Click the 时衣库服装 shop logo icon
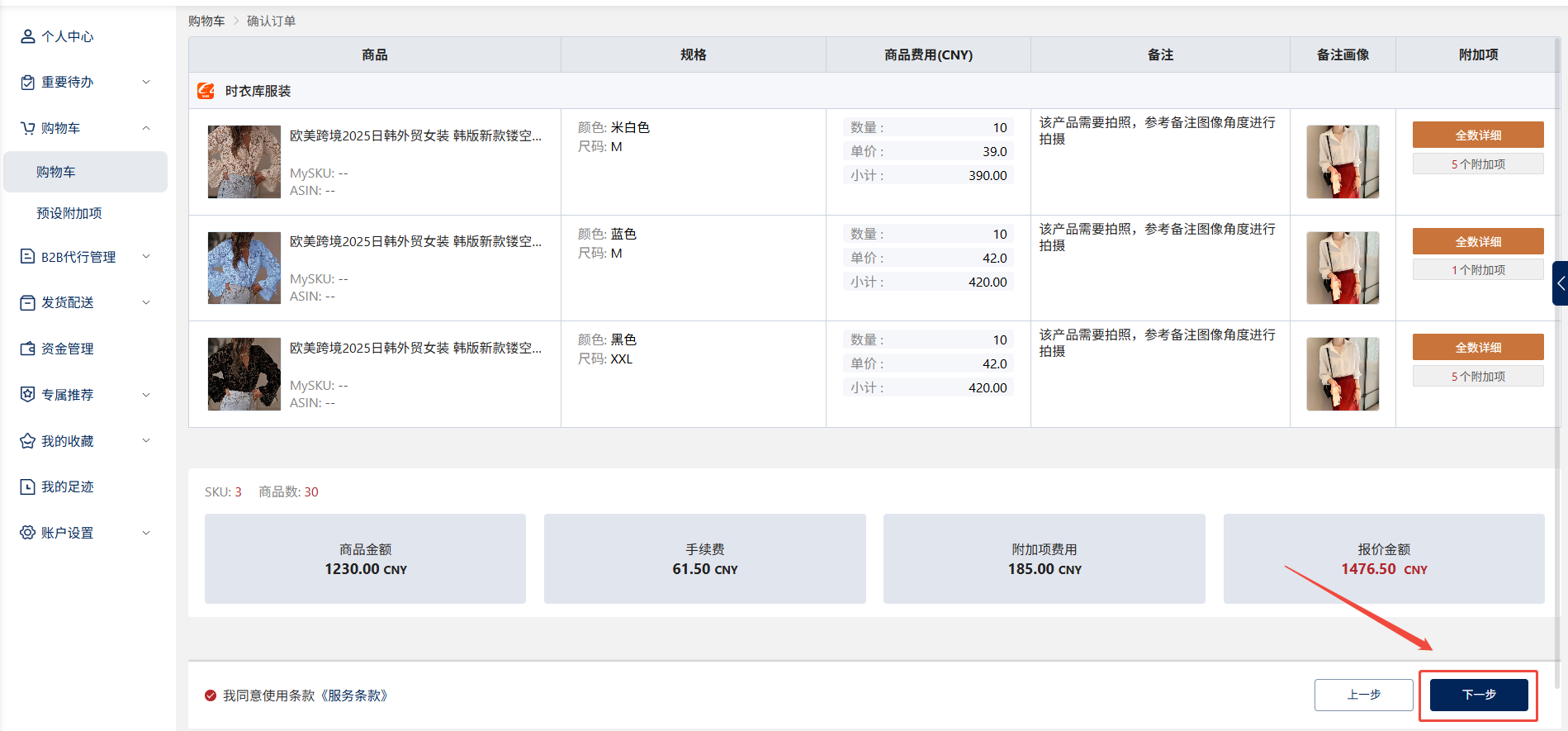Viewport: 1568px width, 731px height. pos(206,91)
